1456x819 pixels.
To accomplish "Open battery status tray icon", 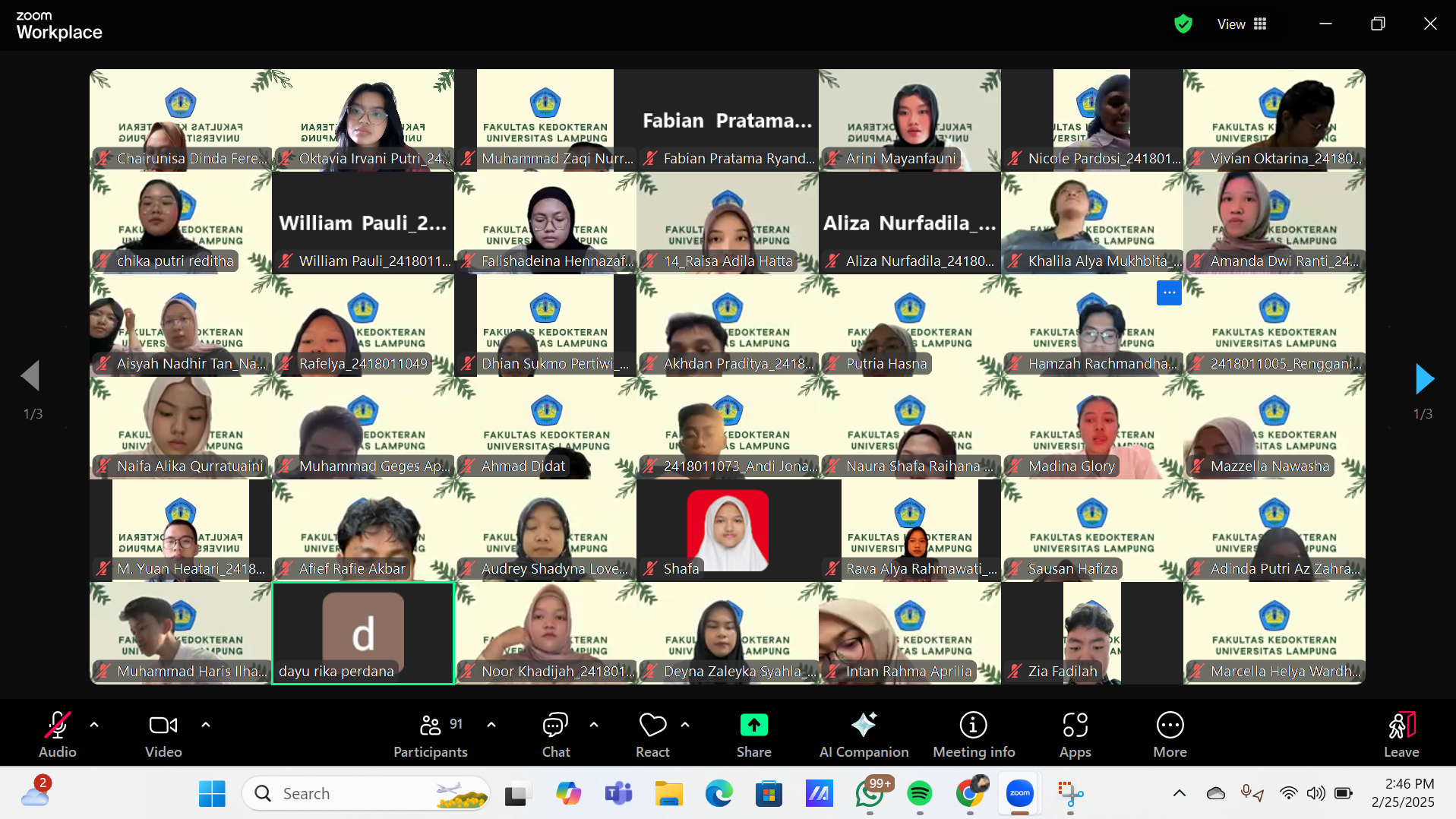I will tap(1343, 794).
